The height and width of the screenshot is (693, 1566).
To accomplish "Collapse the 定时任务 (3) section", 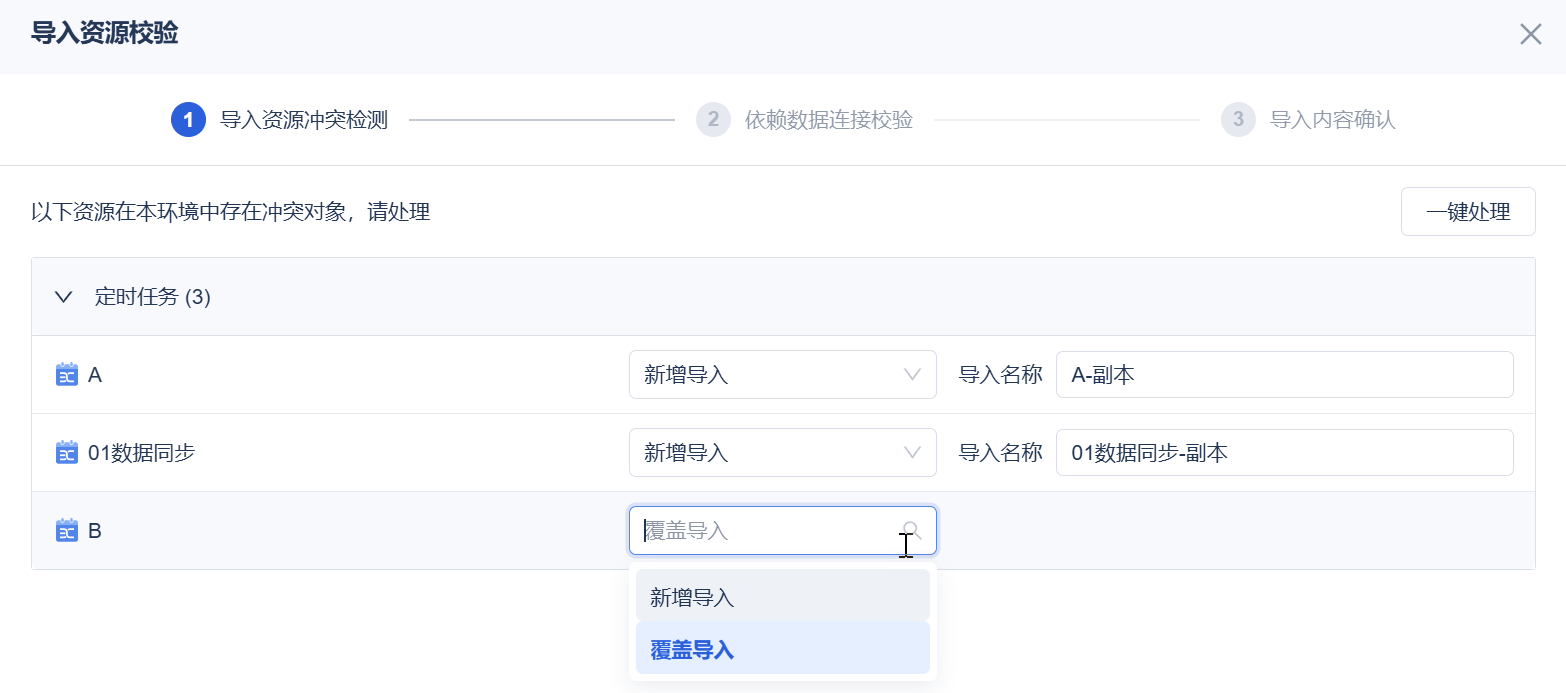I will coord(64,297).
